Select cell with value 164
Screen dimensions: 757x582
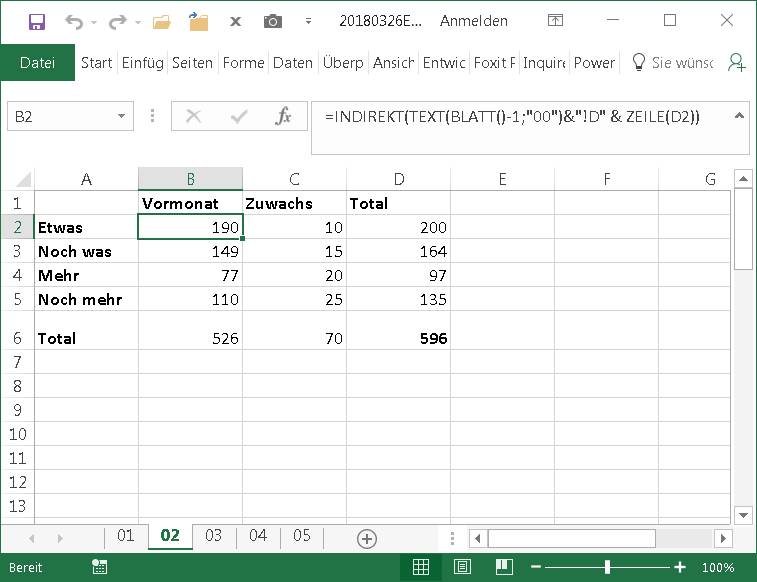(x=398, y=251)
